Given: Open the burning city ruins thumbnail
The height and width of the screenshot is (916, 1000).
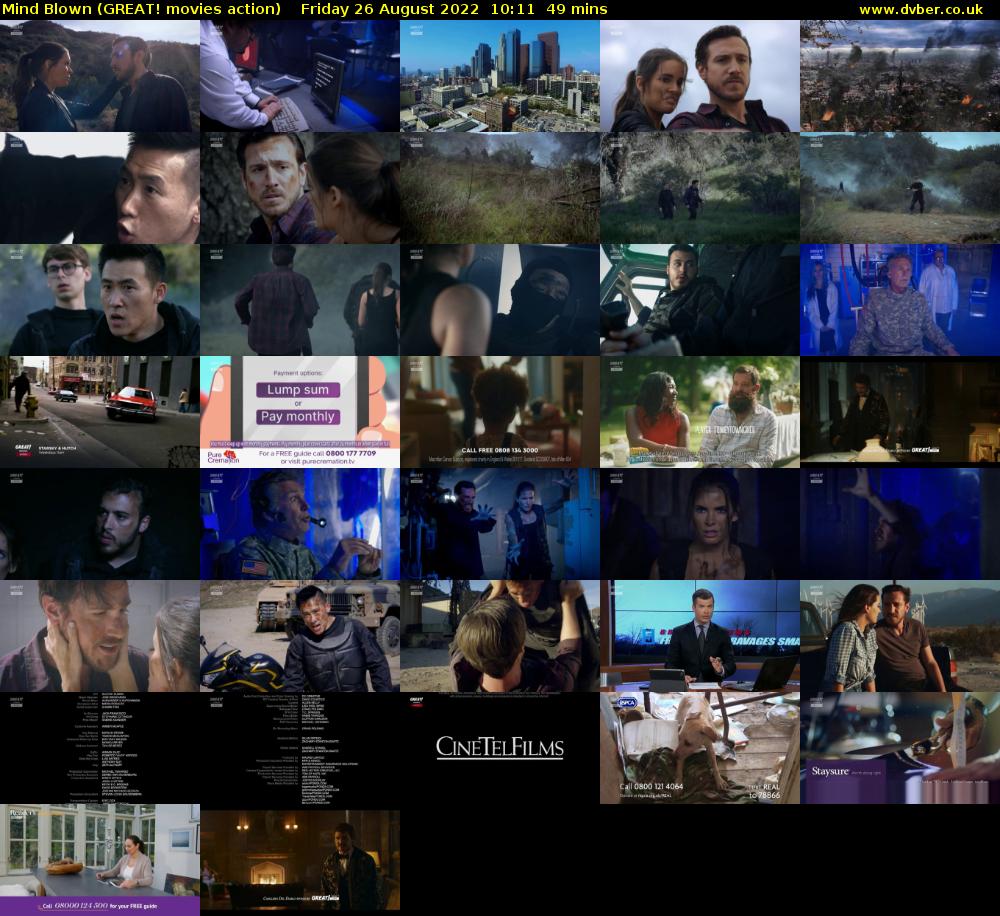Looking at the screenshot, I should tap(900, 76).
